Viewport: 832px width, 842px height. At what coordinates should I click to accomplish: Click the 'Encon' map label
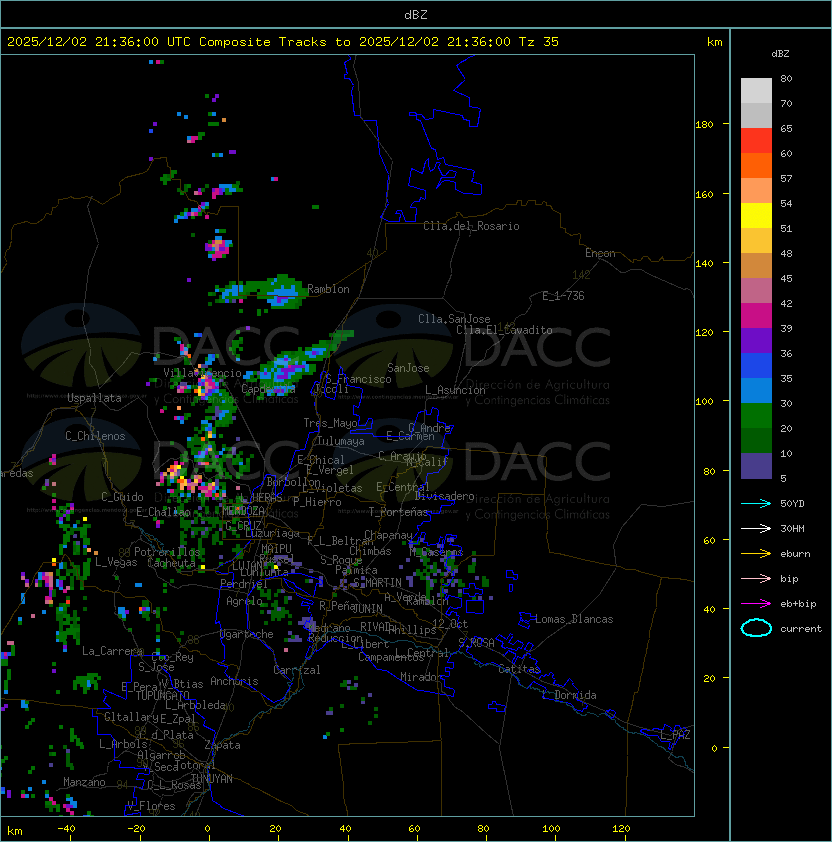[x=600, y=253]
